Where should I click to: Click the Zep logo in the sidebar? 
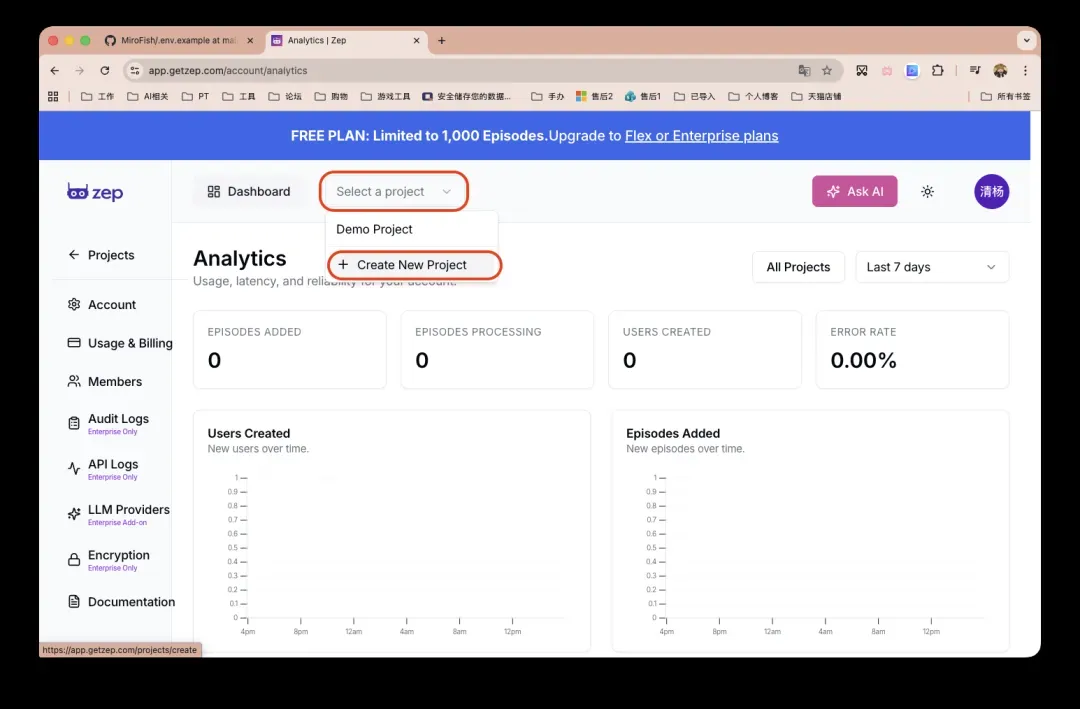[95, 192]
